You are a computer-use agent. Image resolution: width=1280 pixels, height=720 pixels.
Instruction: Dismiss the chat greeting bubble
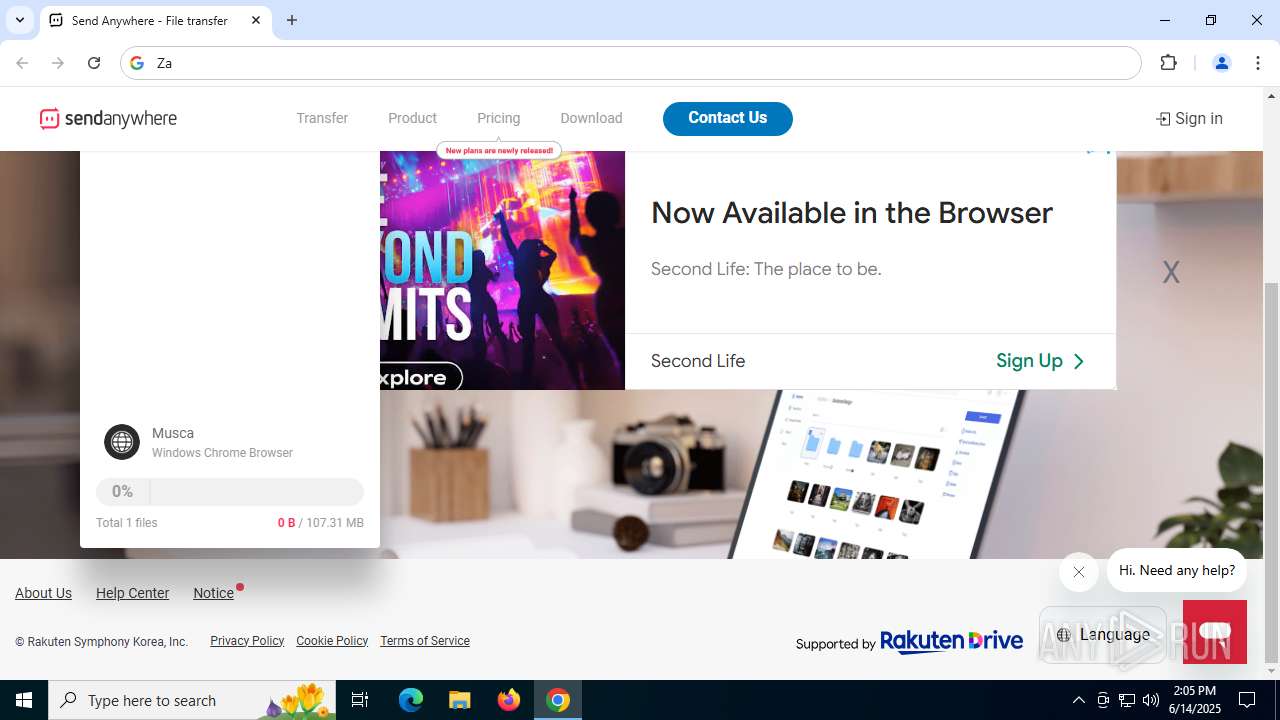1078,572
